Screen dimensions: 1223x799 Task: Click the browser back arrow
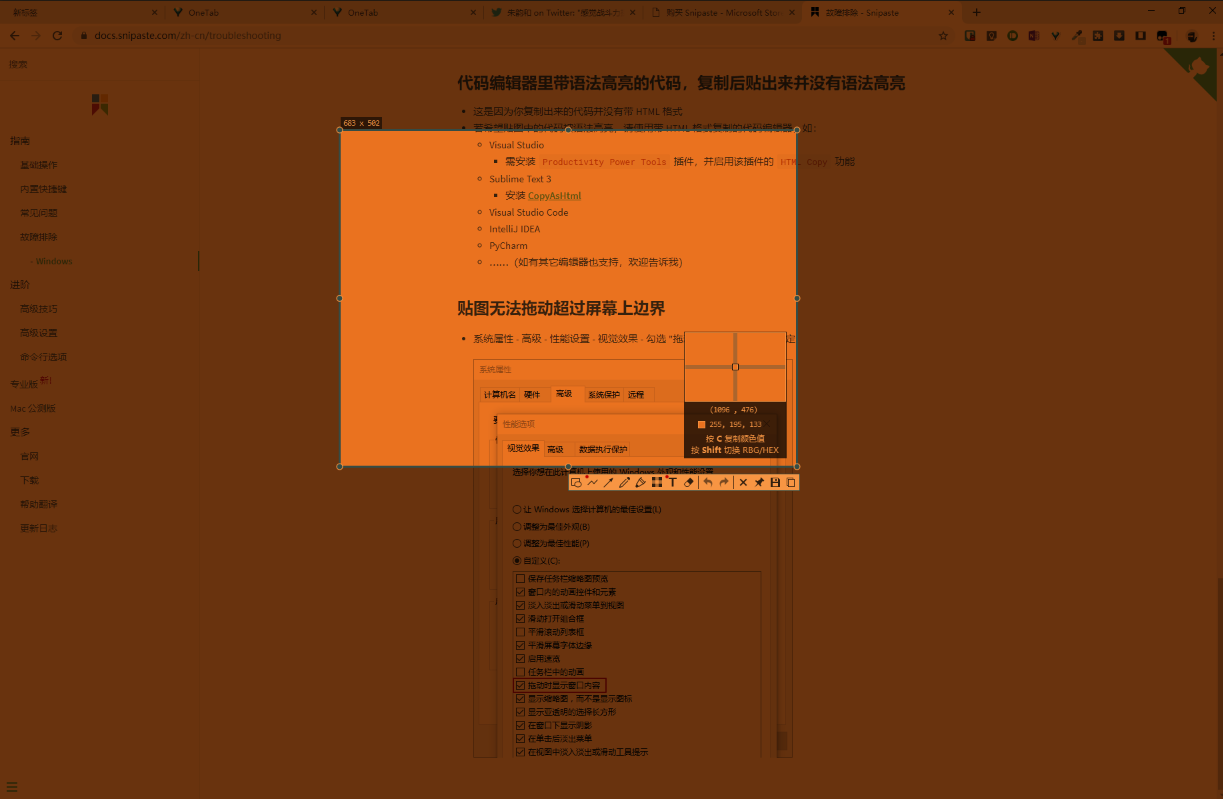tap(14, 35)
